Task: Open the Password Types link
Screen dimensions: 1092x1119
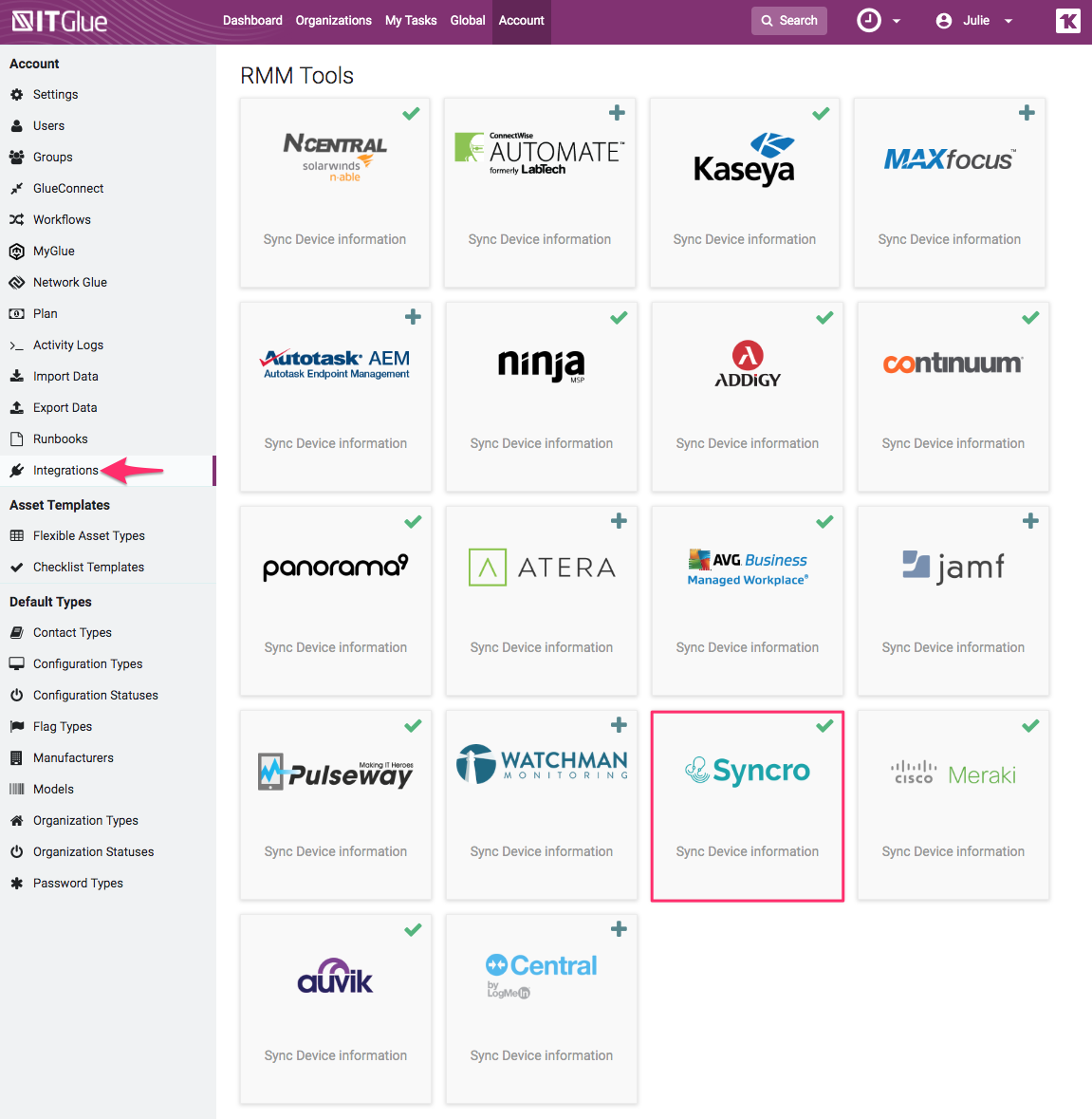Action: (x=78, y=884)
